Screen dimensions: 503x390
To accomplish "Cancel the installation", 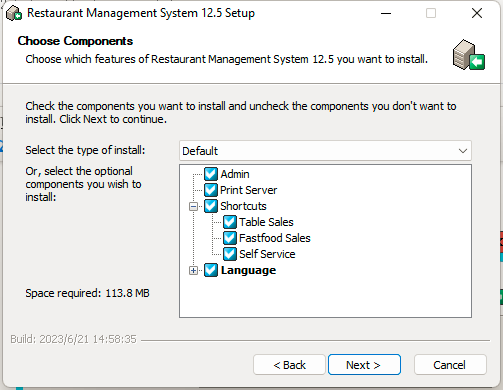I will tap(450, 365).
